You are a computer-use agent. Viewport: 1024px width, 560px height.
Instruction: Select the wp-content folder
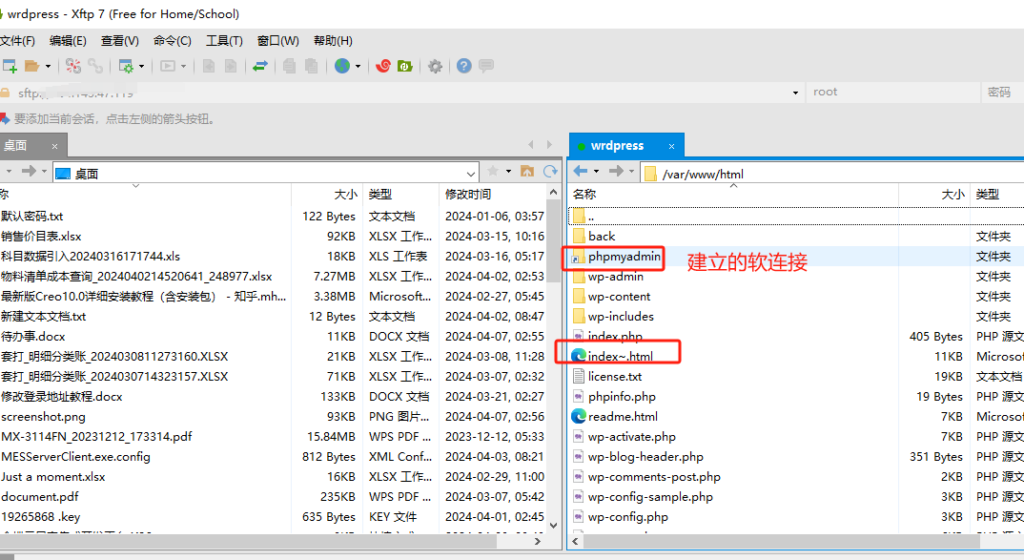tap(619, 296)
